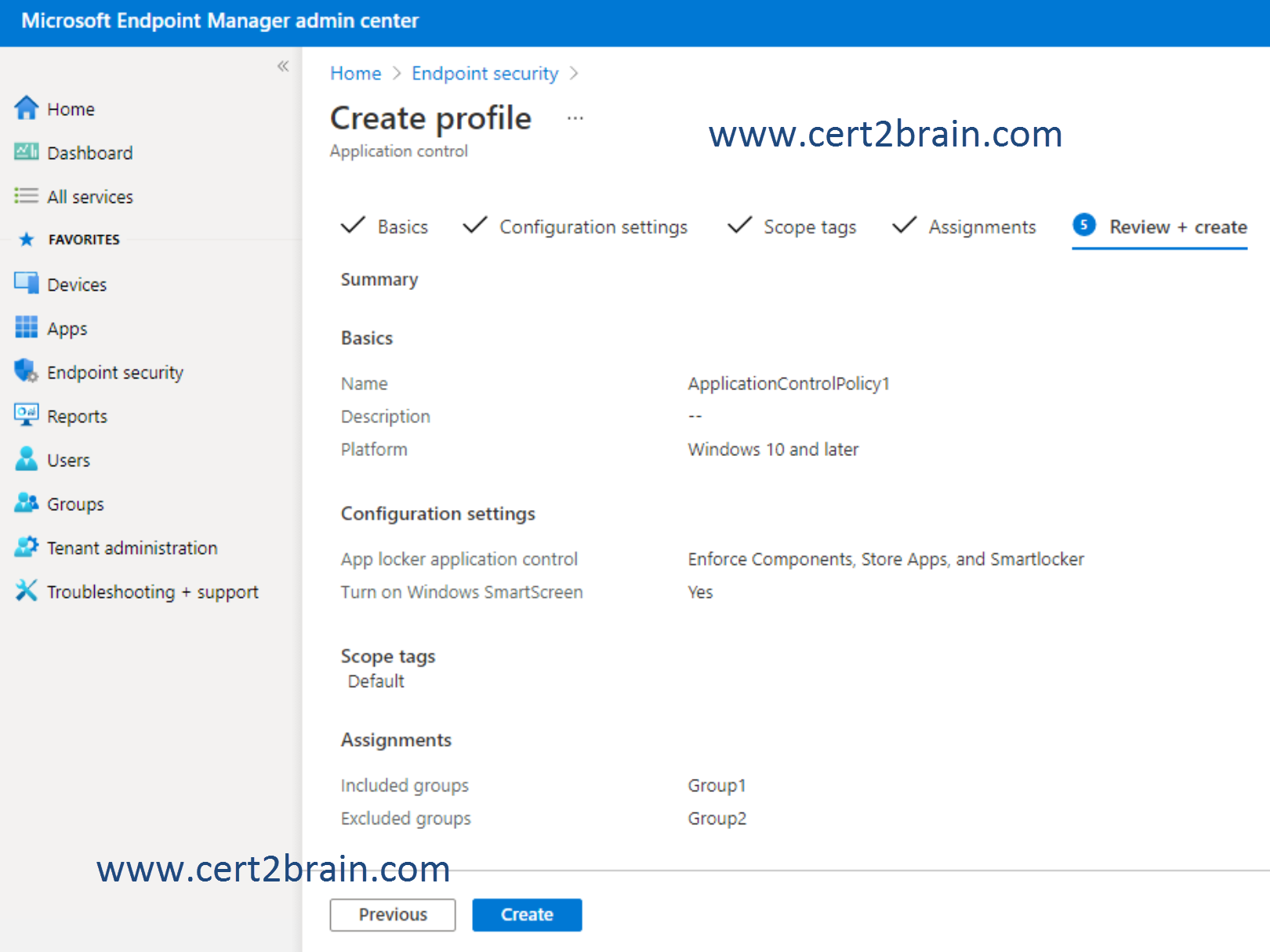Click the Application control subtitle
1270x952 pixels.
[399, 151]
